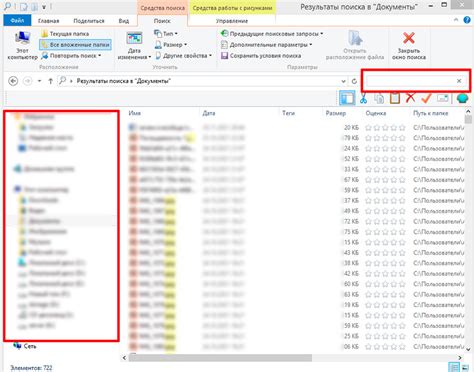Click Properties icon in quick access toolbar

(x=25, y=6)
